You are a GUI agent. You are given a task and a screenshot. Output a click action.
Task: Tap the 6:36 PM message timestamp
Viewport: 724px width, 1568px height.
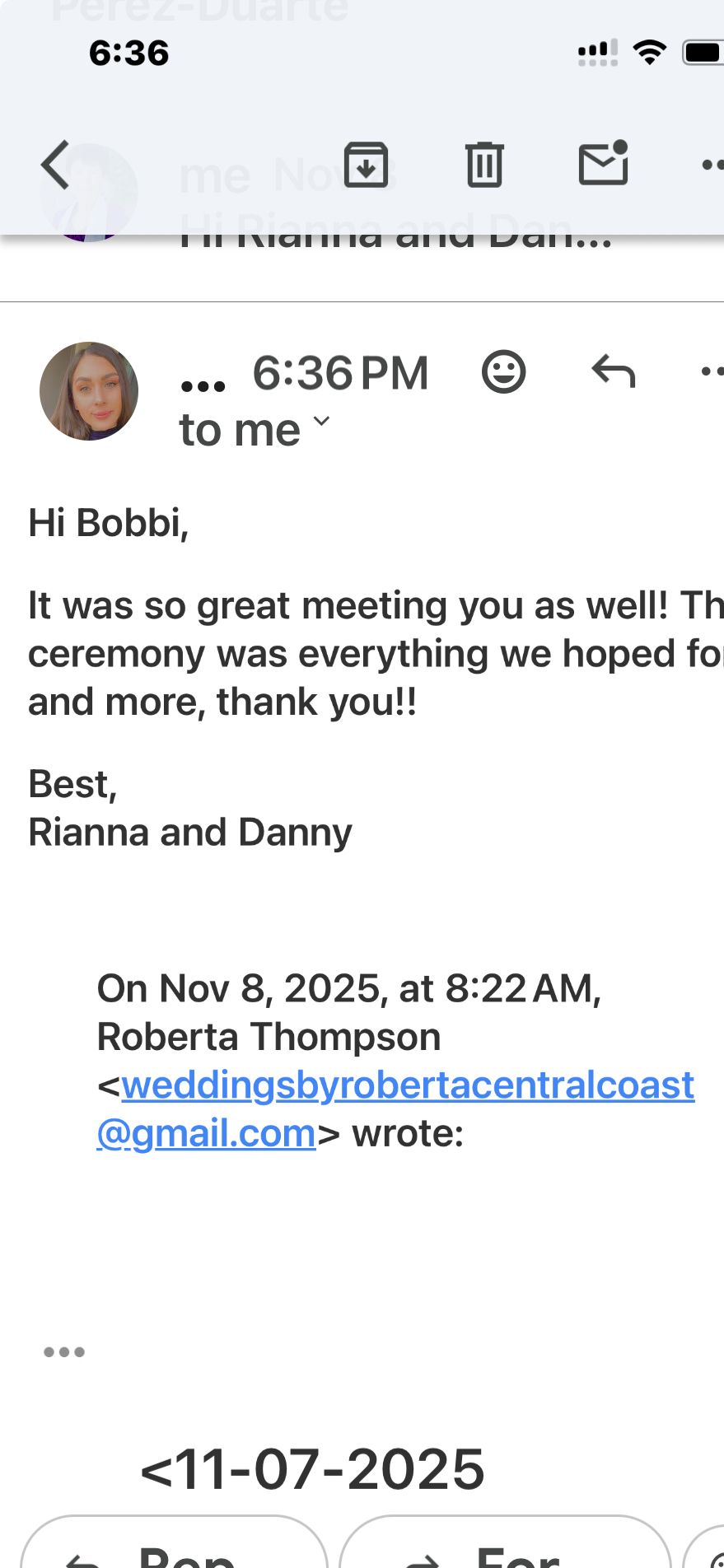(340, 373)
